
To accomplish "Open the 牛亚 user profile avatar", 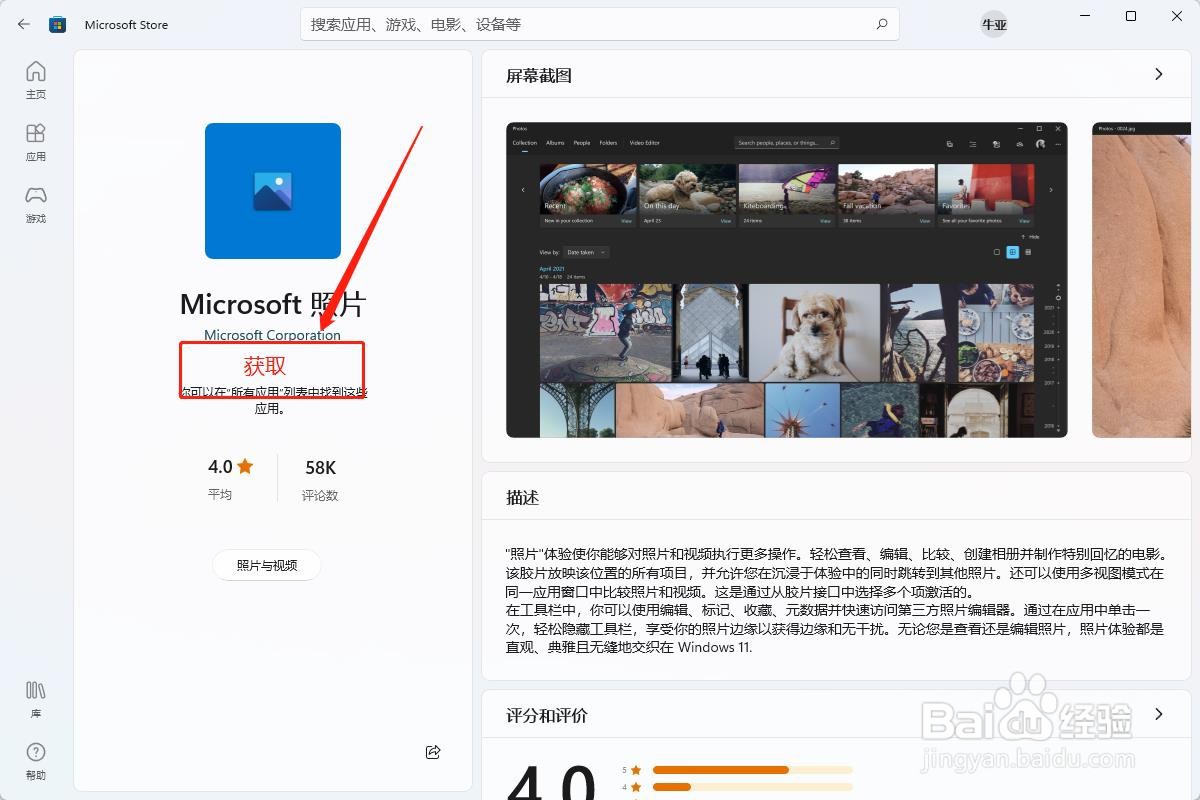I will point(993,24).
